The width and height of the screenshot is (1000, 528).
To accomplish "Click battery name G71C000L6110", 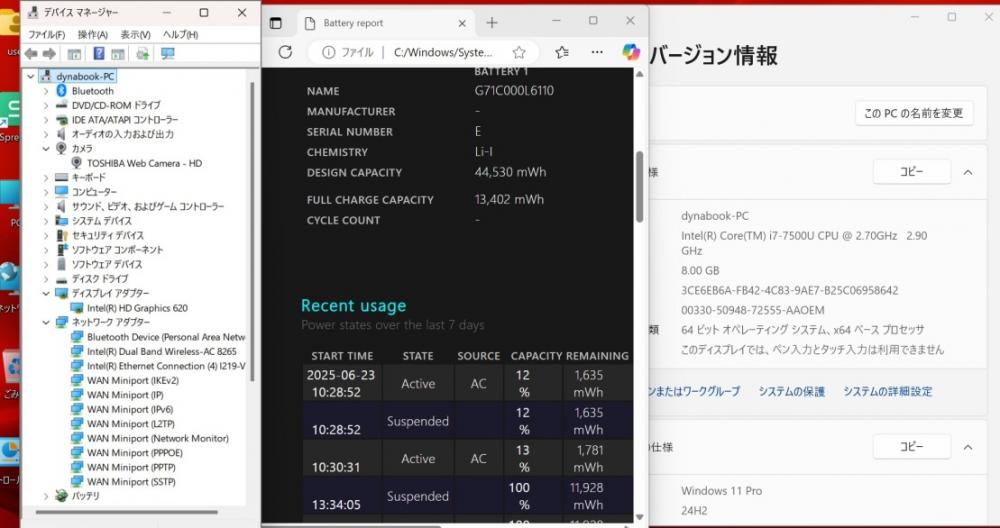I will 514,91.
